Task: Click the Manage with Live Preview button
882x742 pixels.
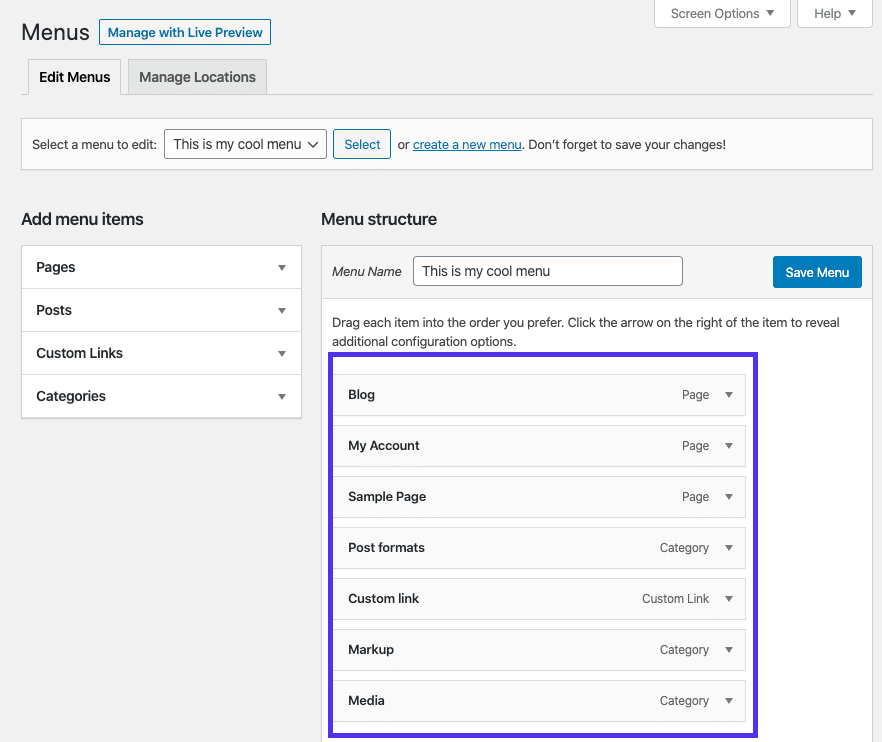Action: click(184, 32)
